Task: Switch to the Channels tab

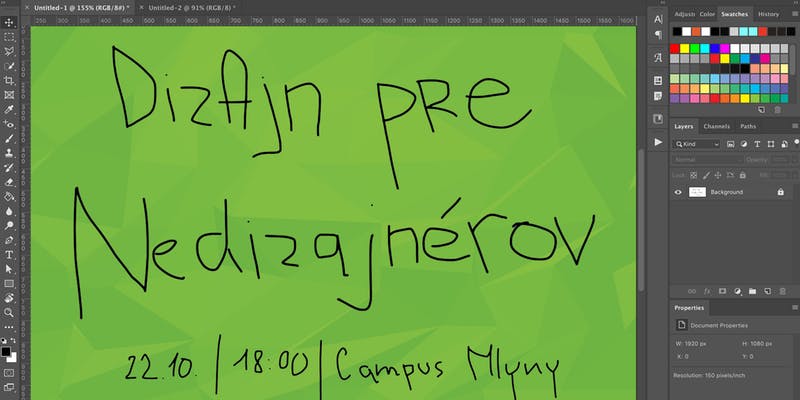Action: [716, 127]
